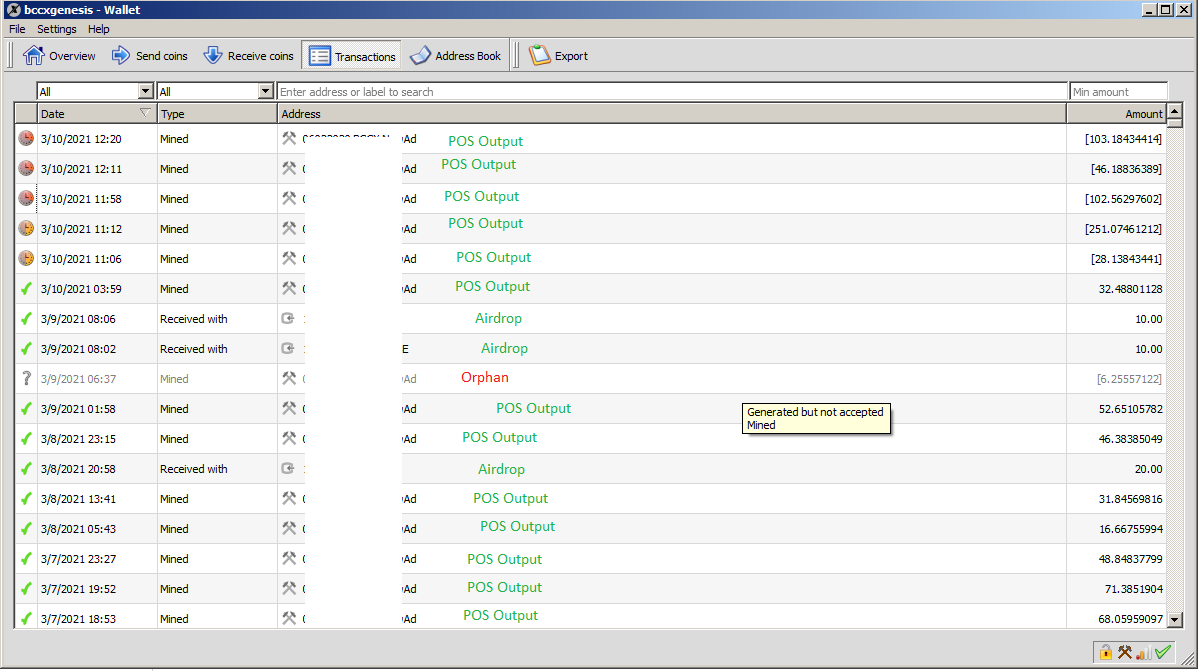Click the confirmed checkmark for 3/7/2021 18:53
This screenshot has width=1198, height=671.
(x=26, y=618)
